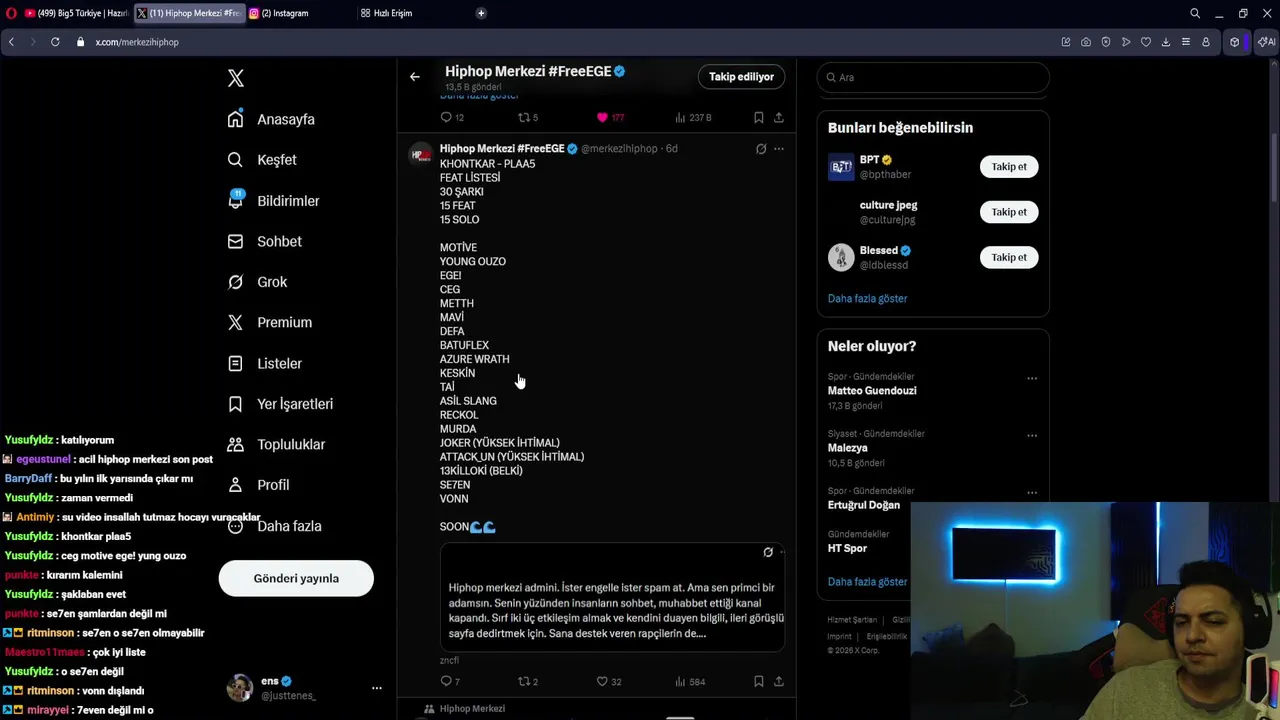The image size is (1280, 720).
Task: Open Ertuğrul Doğan trend
Action: pyautogui.click(x=863, y=505)
